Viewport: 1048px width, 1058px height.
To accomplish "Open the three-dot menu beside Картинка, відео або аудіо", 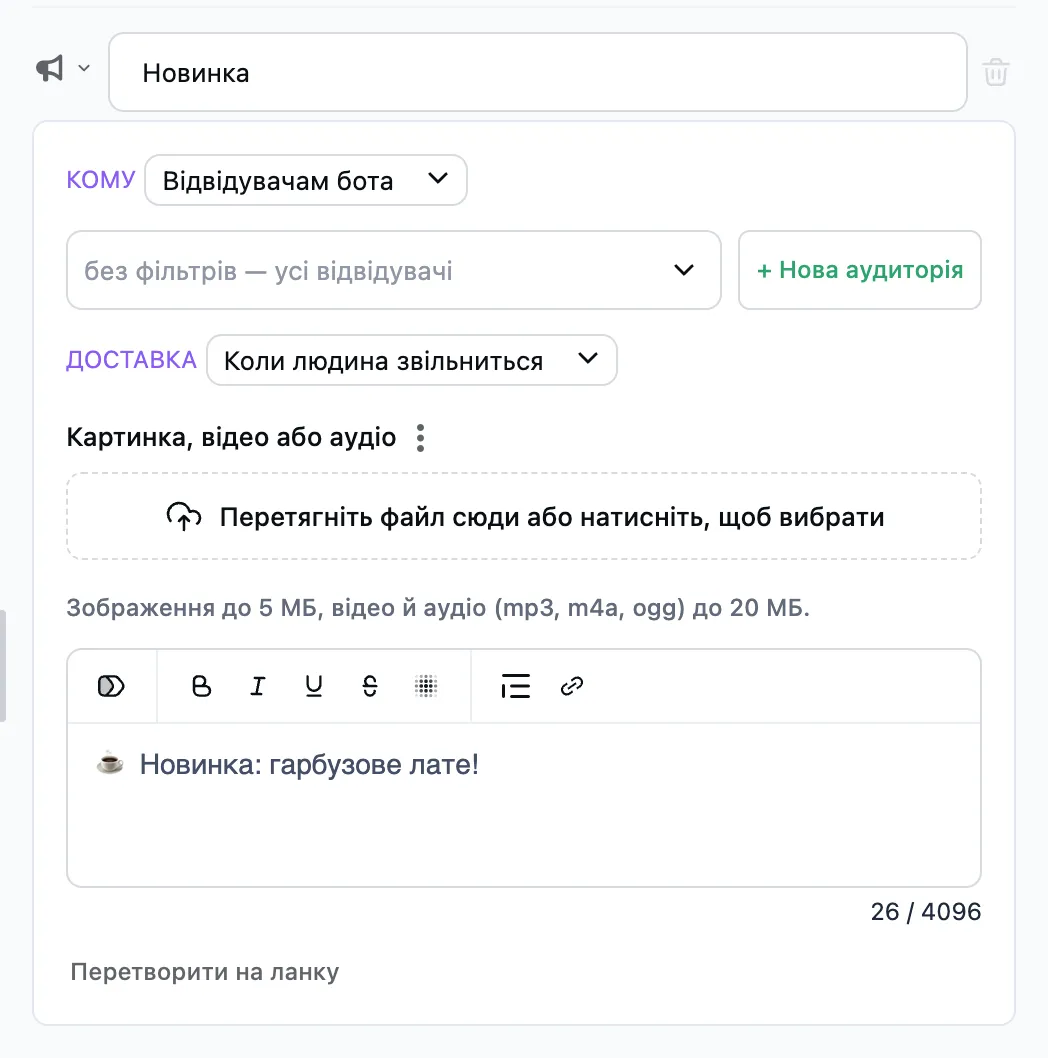I will pyautogui.click(x=420, y=438).
